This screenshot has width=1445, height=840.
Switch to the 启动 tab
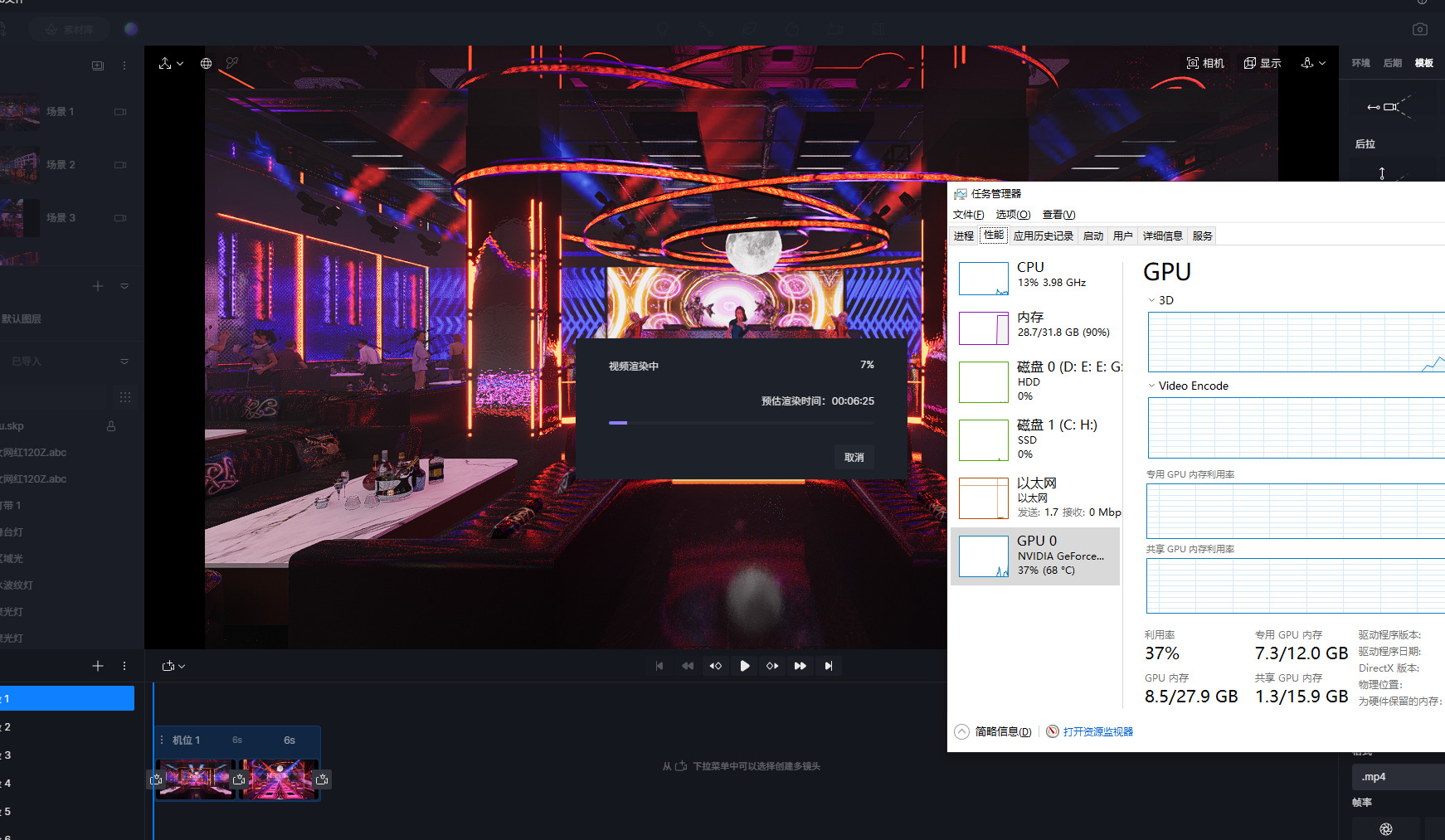(x=1093, y=236)
